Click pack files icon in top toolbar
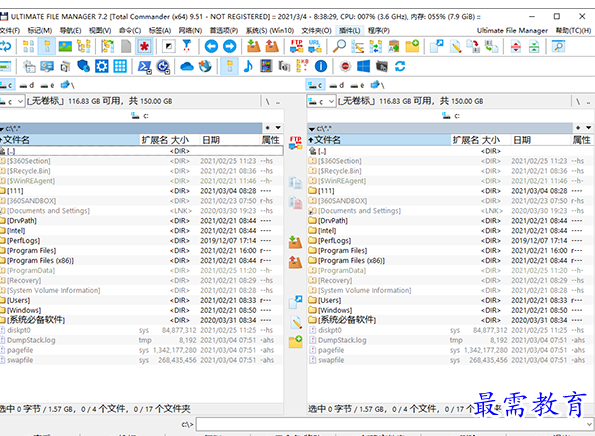595x436 pixels. pos(253,46)
